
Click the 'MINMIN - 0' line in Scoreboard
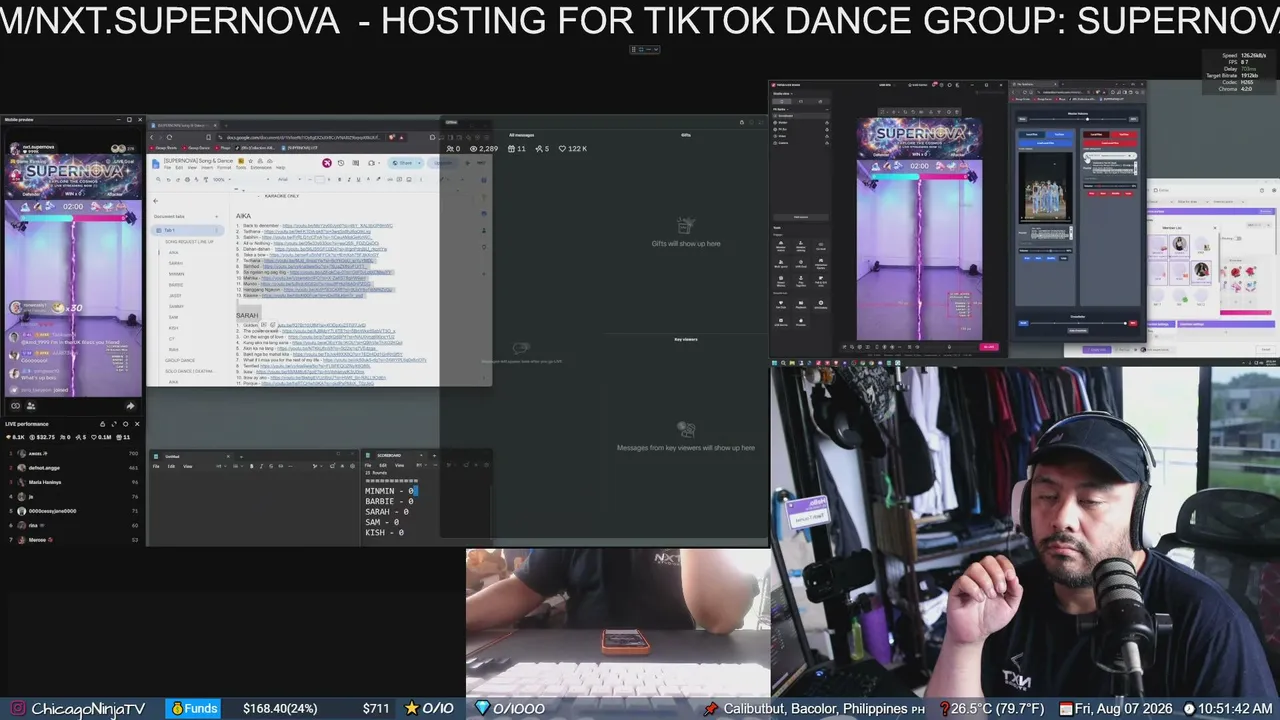pos(390,491)
